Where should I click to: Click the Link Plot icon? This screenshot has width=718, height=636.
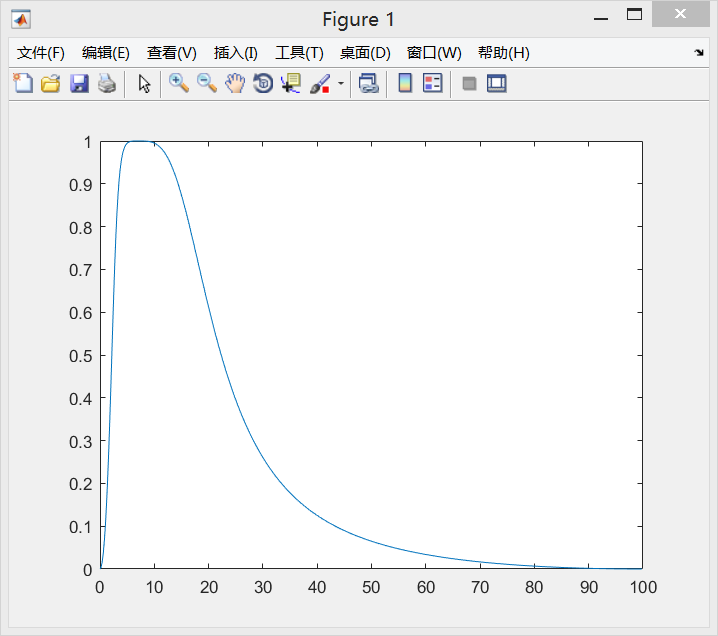pyautogui.click(x=369, y=83)
